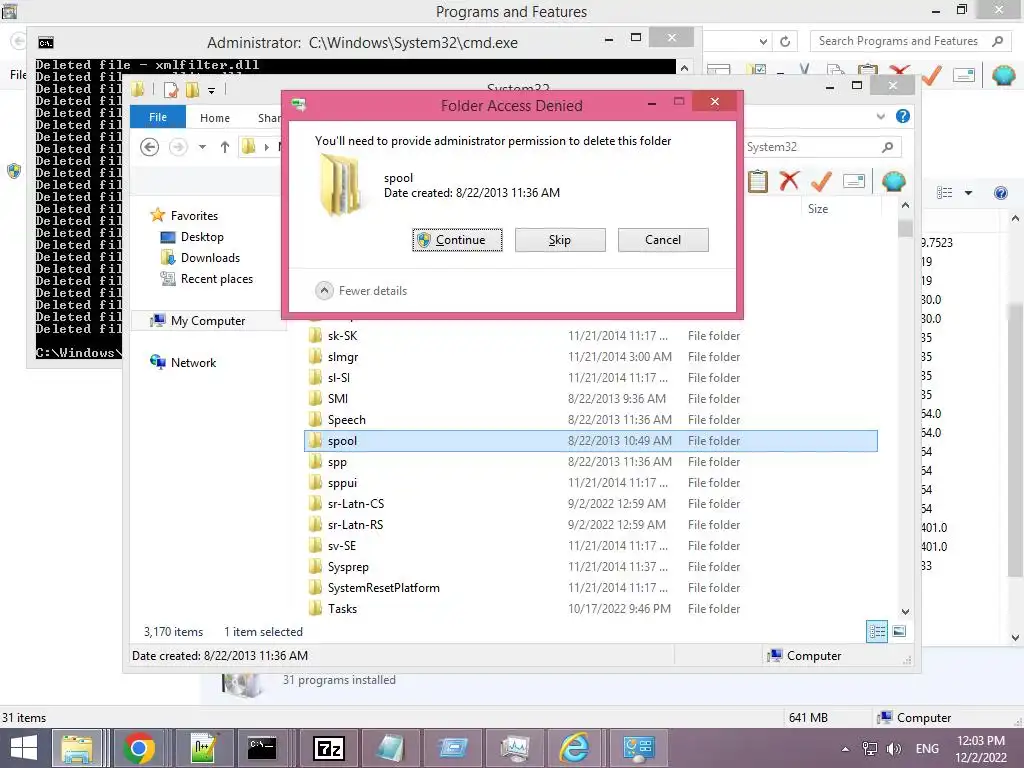
Task: Switch to large icons view in explorer
Action: [899, 631]
